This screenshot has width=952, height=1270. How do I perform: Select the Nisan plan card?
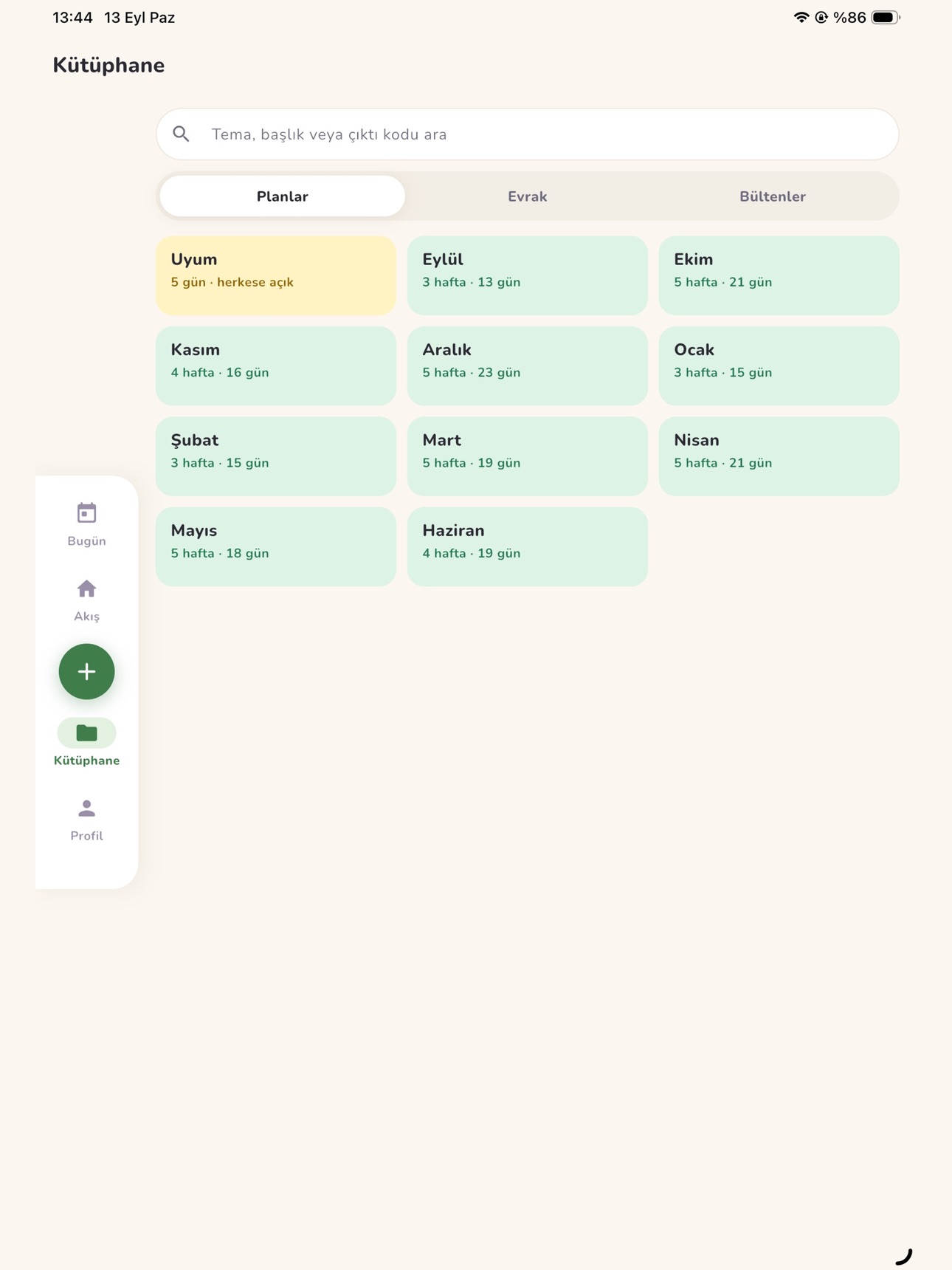pyautogui.click(x=779, y=456)
